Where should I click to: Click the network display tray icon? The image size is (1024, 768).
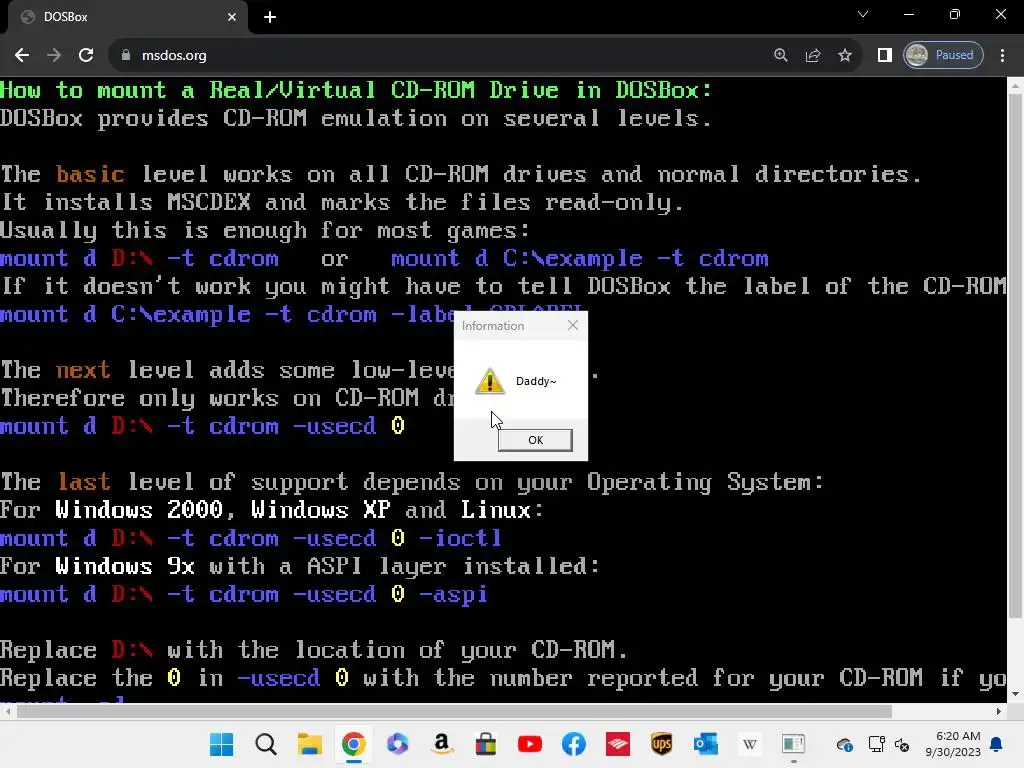click(876, 744)
